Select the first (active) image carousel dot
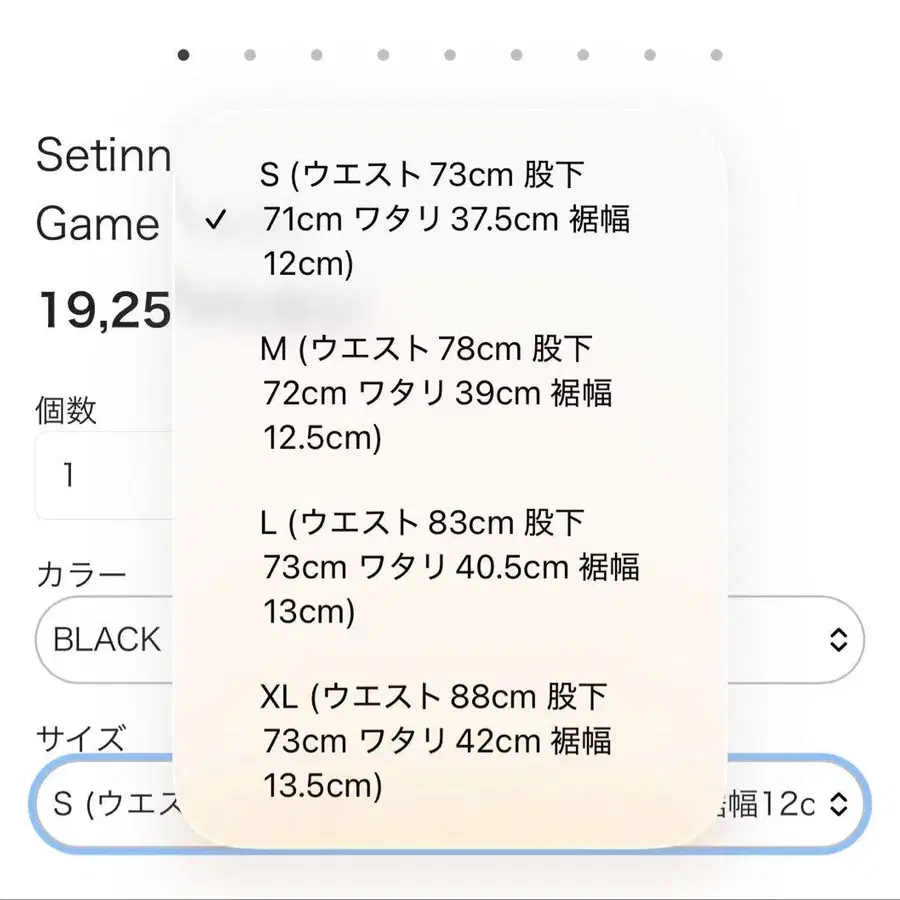 pos(183,55)
